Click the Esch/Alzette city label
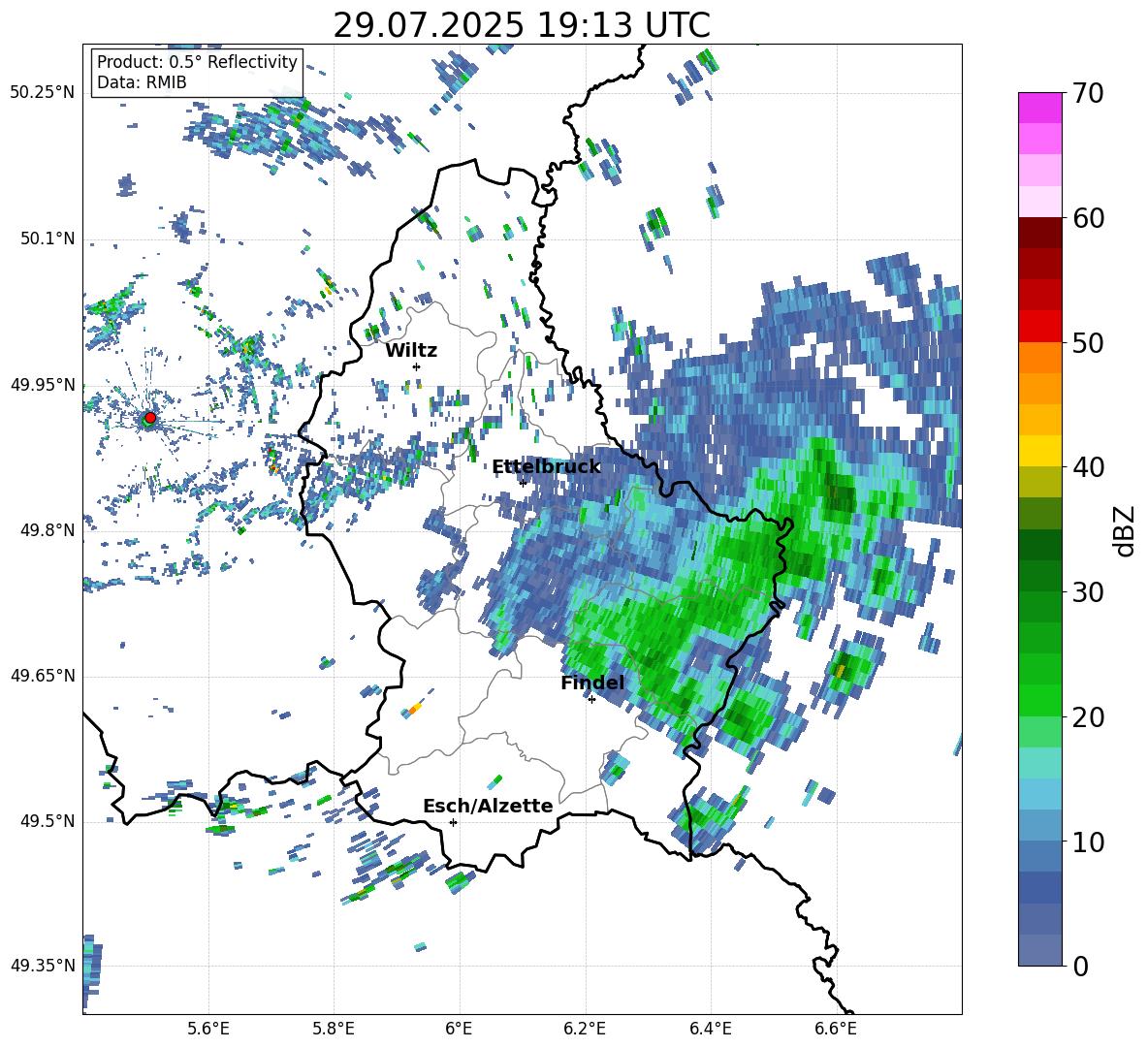The width and height of the screenshot is (1148, 1048). (x=488, y=806)
